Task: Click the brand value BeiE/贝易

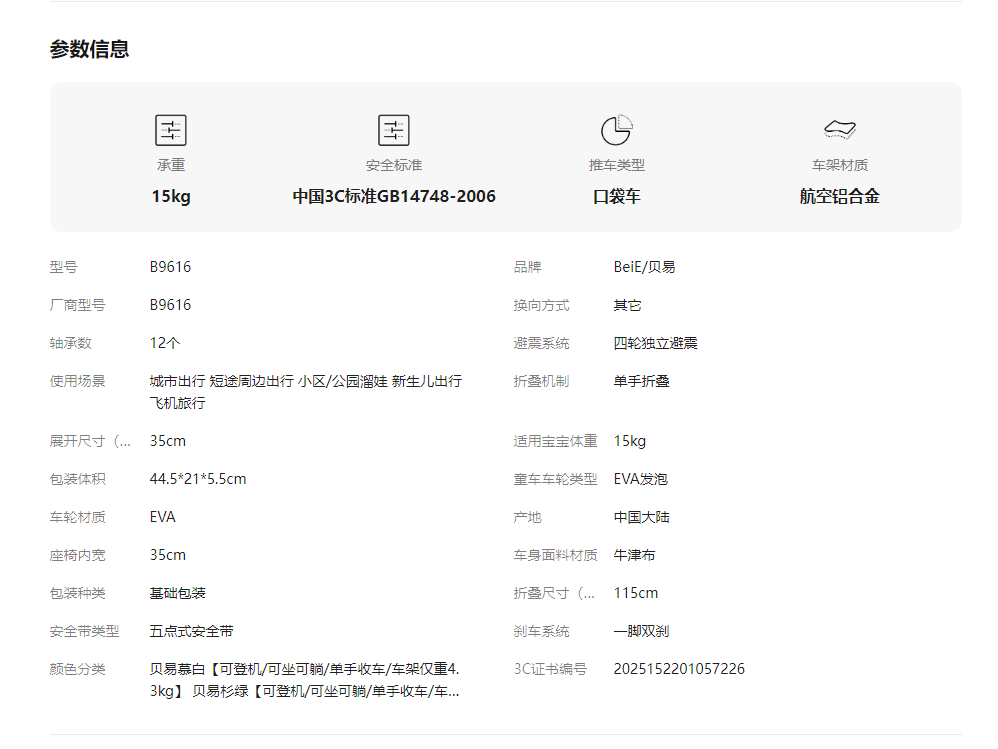Action: [644, 267]
